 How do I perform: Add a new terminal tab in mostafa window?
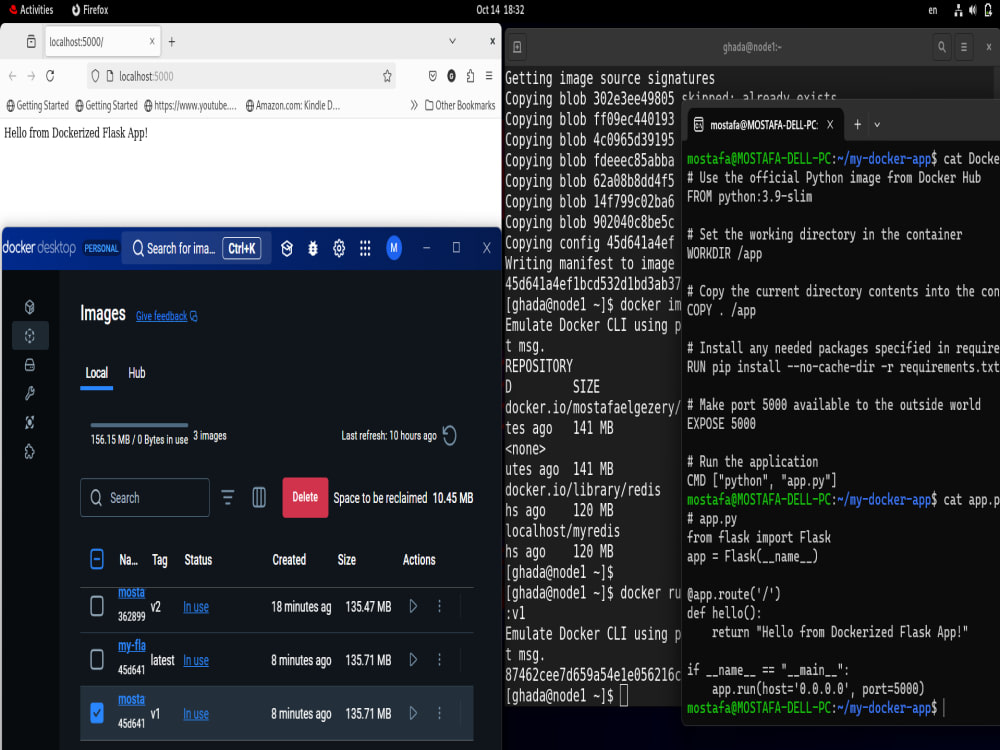[857, 125]
